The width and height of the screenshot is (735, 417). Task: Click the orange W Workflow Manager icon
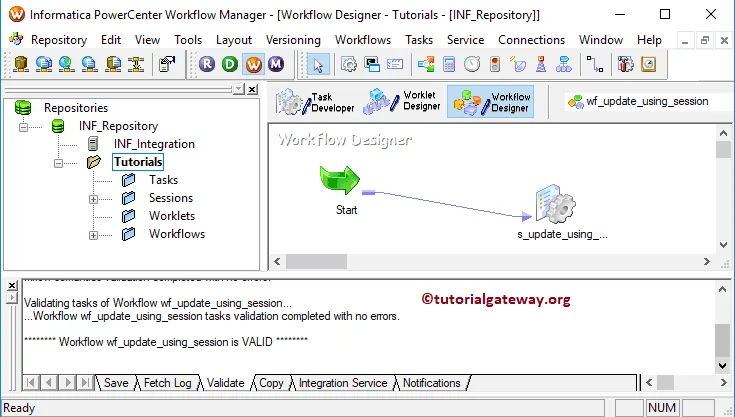253,64
